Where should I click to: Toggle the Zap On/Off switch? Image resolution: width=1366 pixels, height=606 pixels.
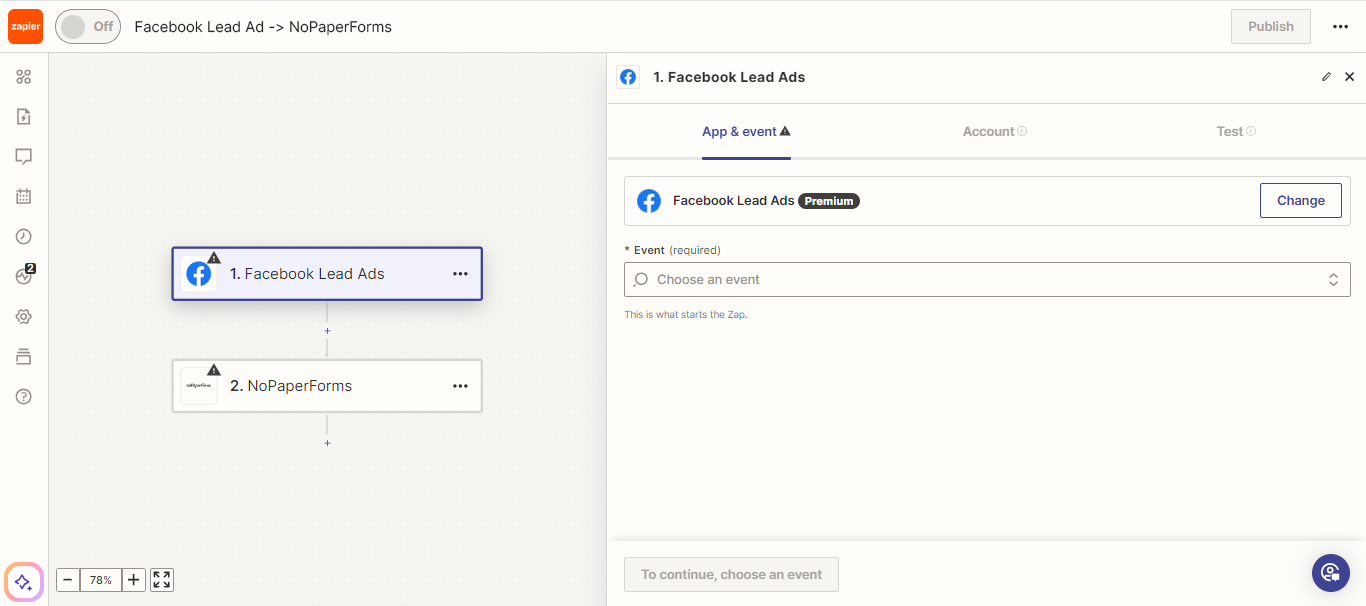tap(88, 27)
